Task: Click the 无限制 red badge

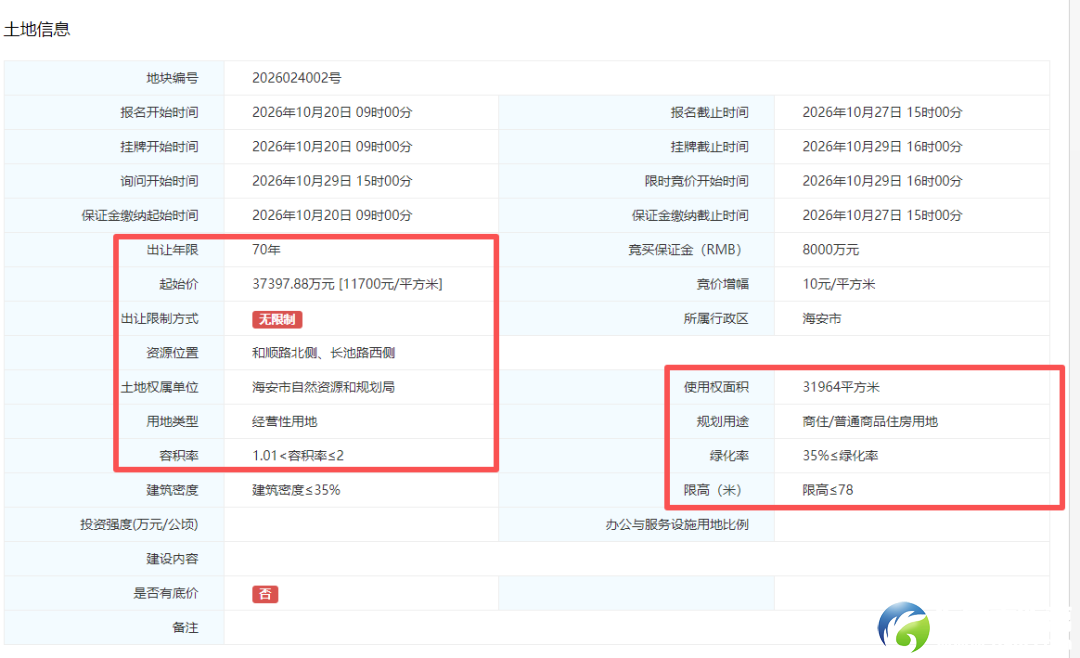Action: 277,319
